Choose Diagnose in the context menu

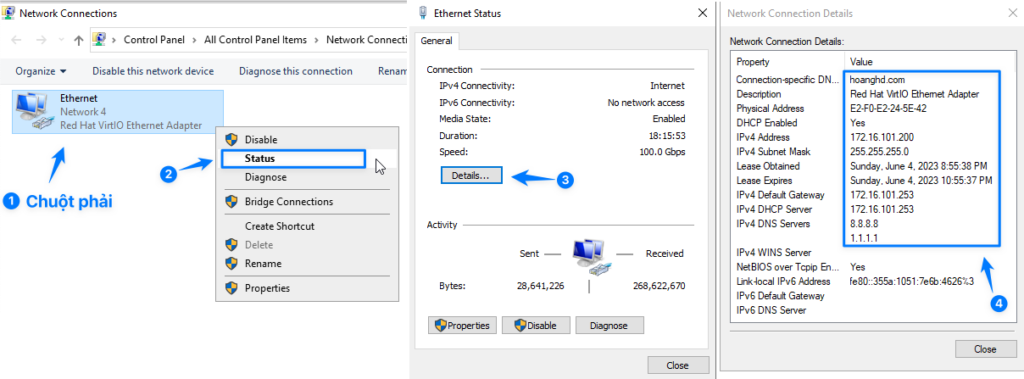point(307,177)
